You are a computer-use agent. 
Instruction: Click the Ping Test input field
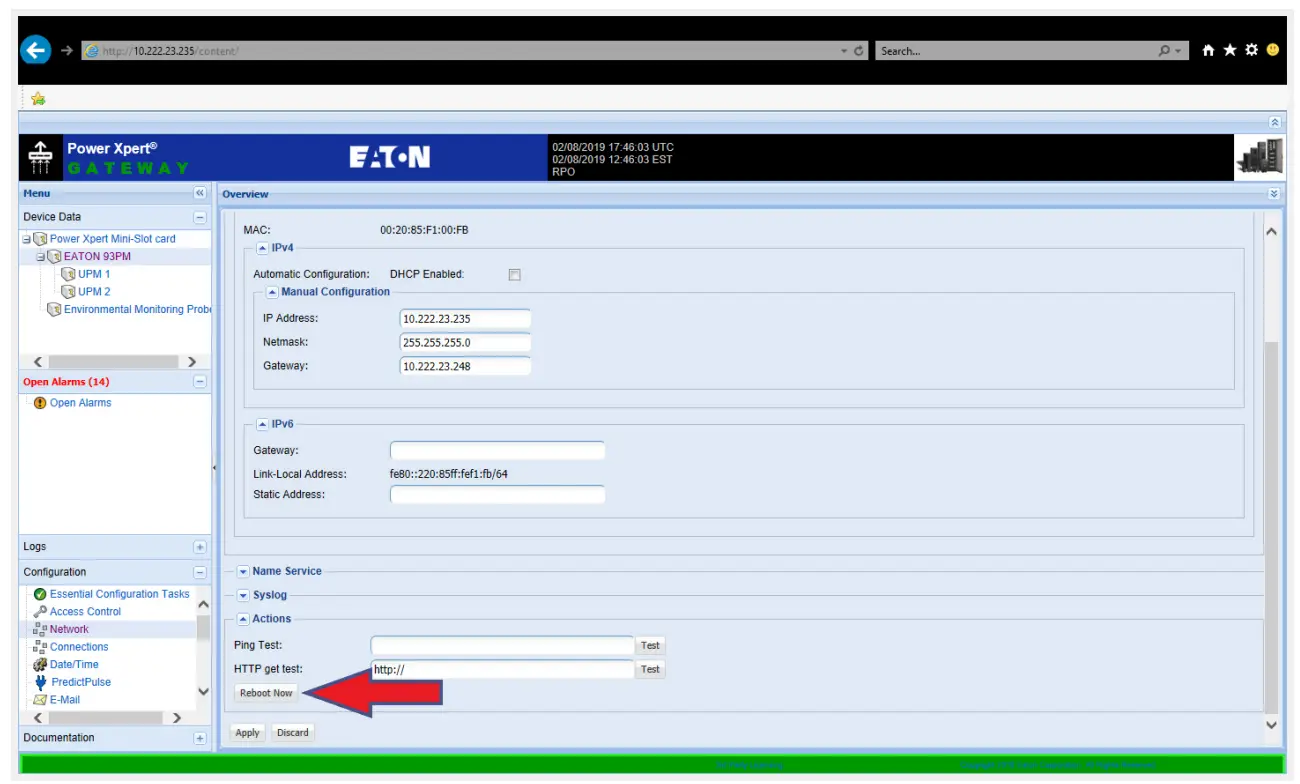click(502, 646)
